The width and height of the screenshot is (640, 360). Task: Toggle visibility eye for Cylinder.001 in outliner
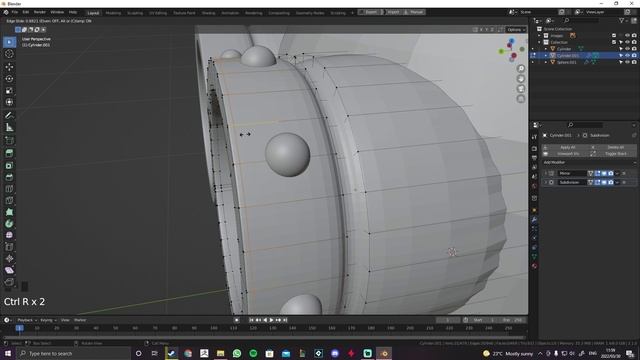(627, 56)
